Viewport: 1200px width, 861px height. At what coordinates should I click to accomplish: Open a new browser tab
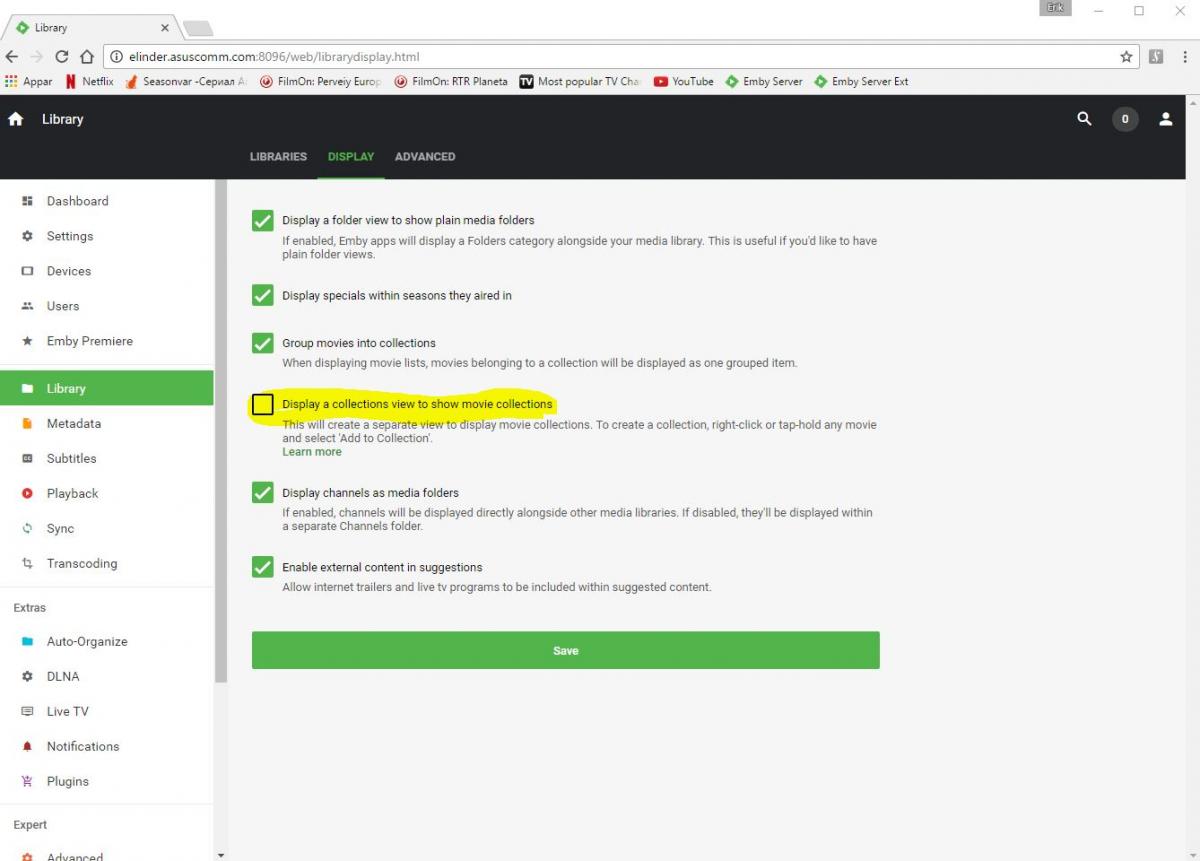coord(198,28)
